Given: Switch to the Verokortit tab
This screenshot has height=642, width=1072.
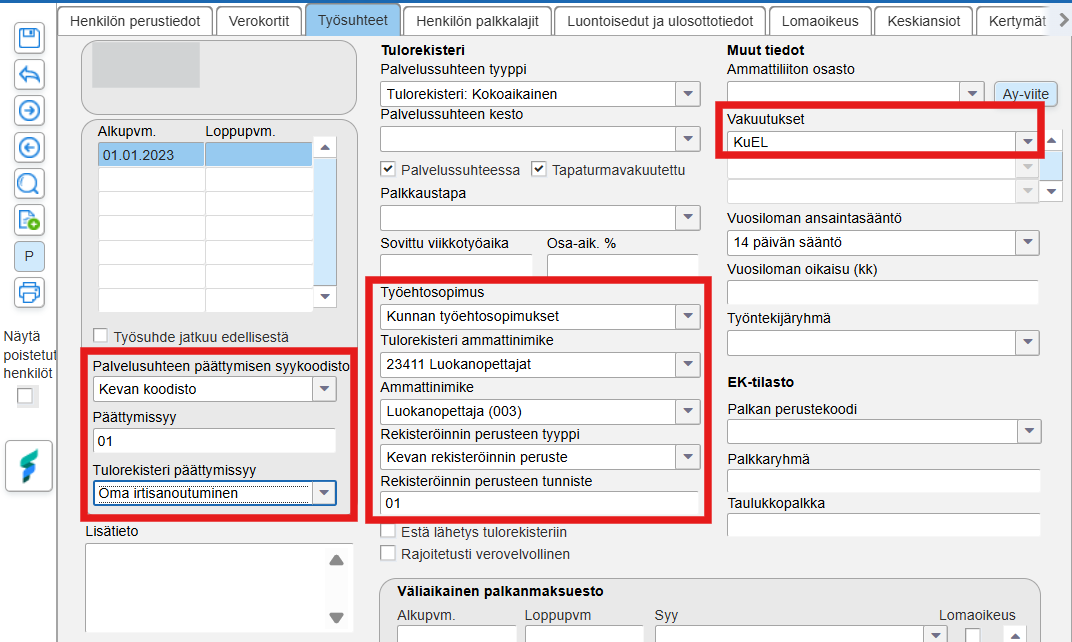Looking at the screenshot, I should click(258, 21).
